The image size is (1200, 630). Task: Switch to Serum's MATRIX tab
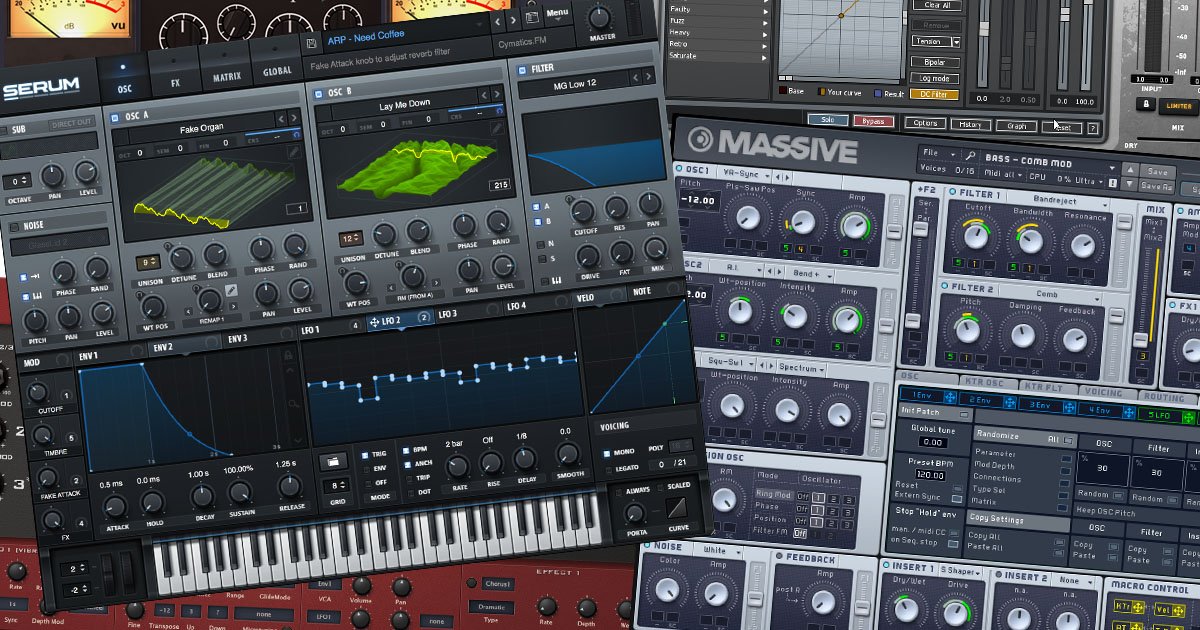point(227,75)
